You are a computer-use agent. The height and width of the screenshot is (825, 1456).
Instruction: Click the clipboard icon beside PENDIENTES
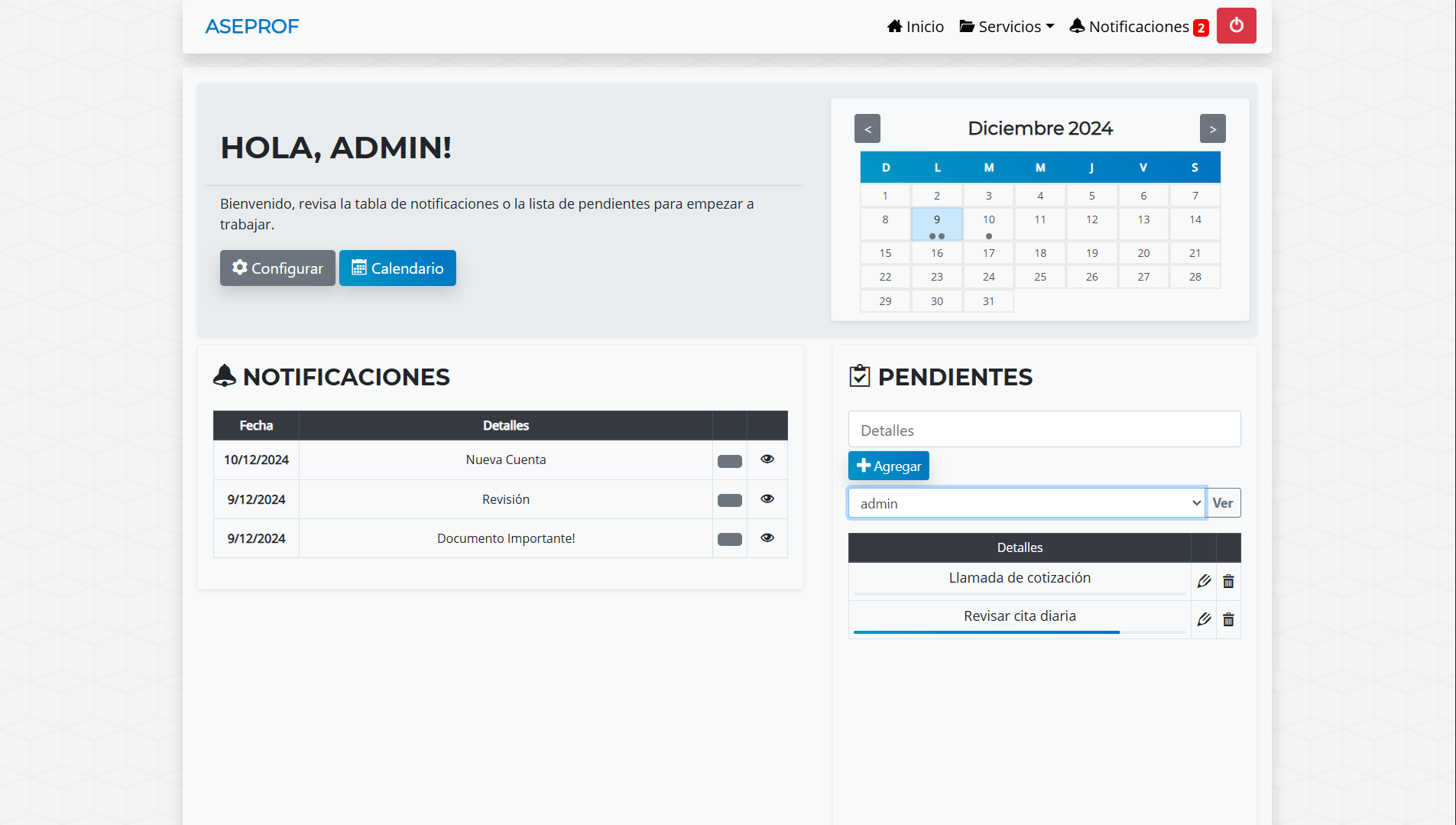click(859, 376)
